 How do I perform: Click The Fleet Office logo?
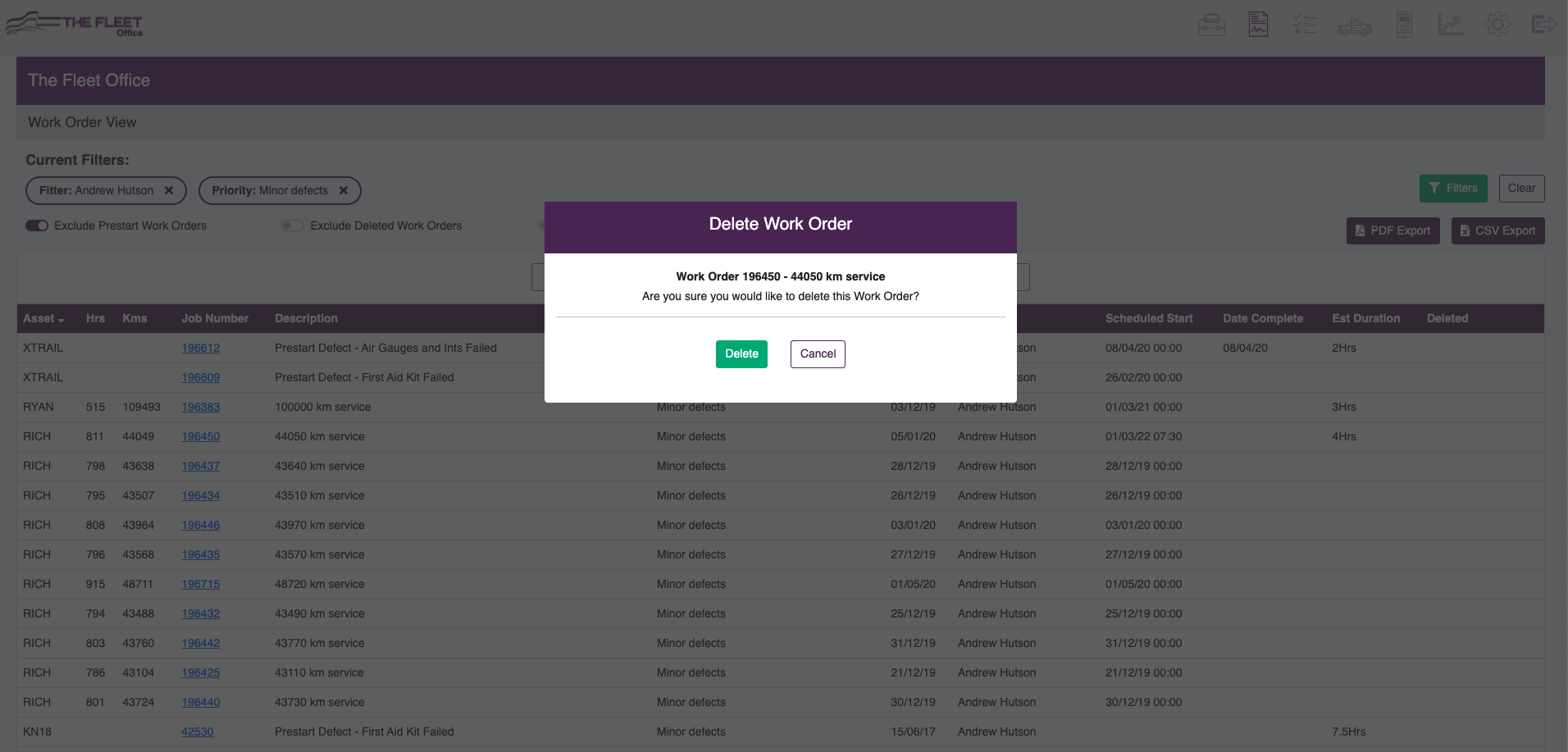tap(75, 24)
